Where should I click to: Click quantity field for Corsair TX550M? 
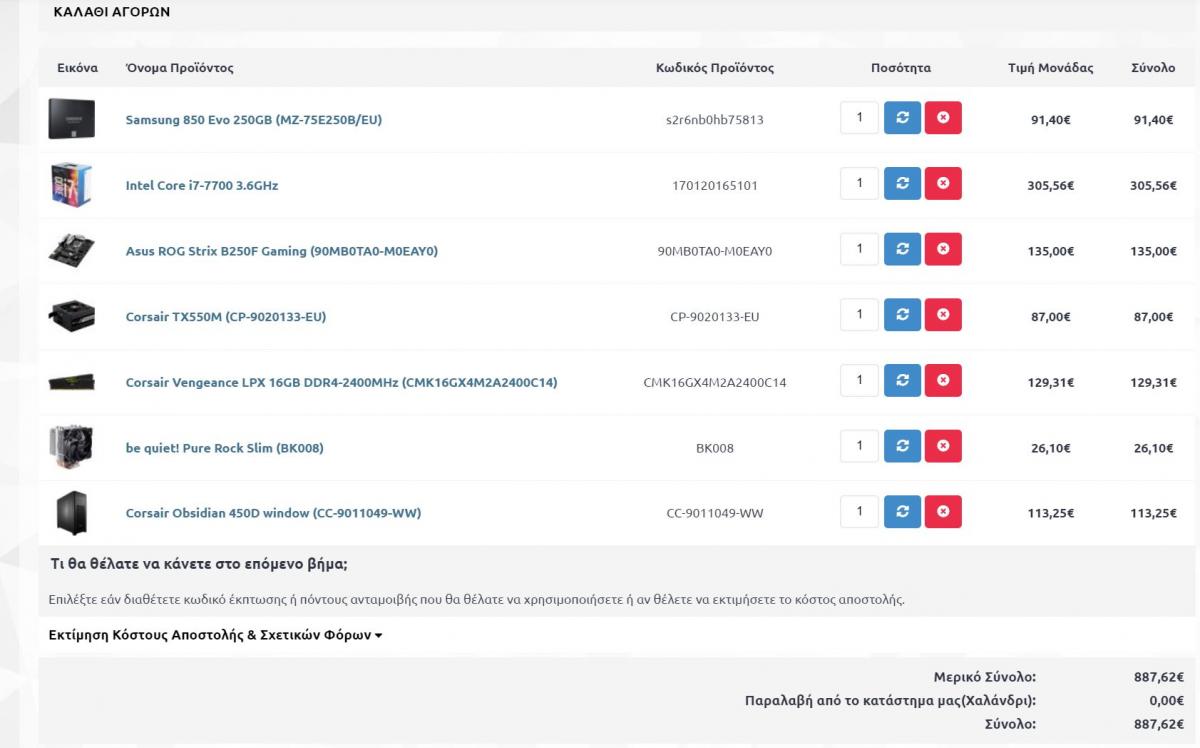point(859,315)
